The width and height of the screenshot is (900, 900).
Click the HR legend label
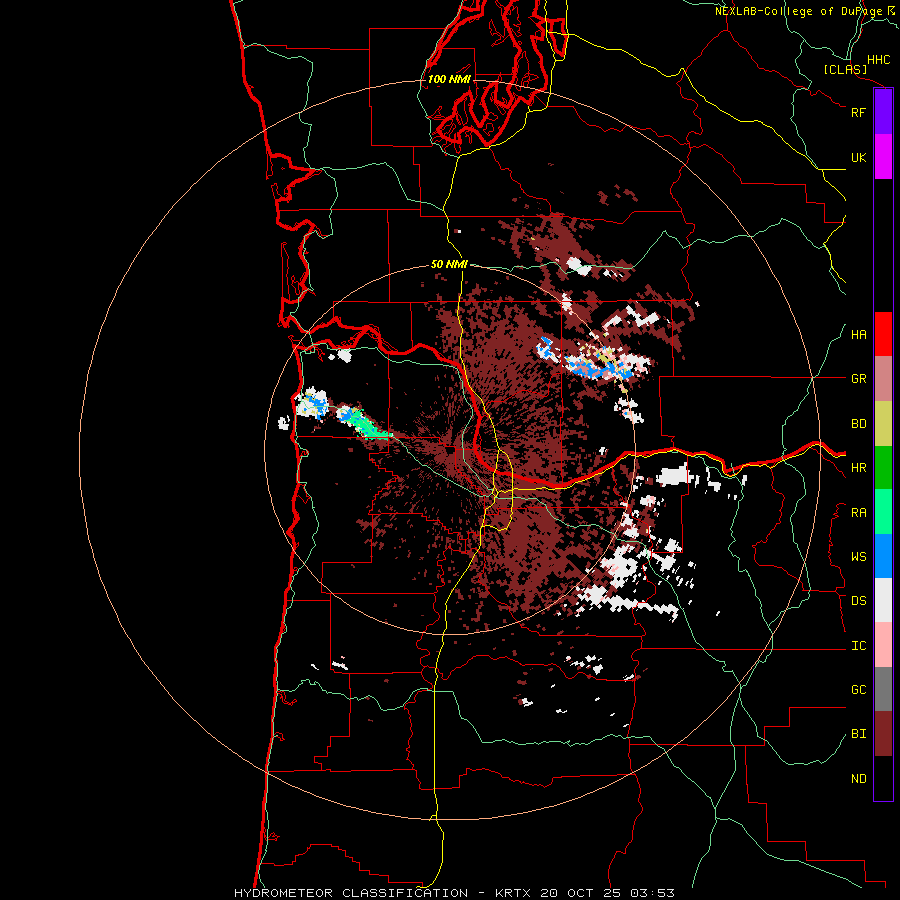tap(858, 468)
